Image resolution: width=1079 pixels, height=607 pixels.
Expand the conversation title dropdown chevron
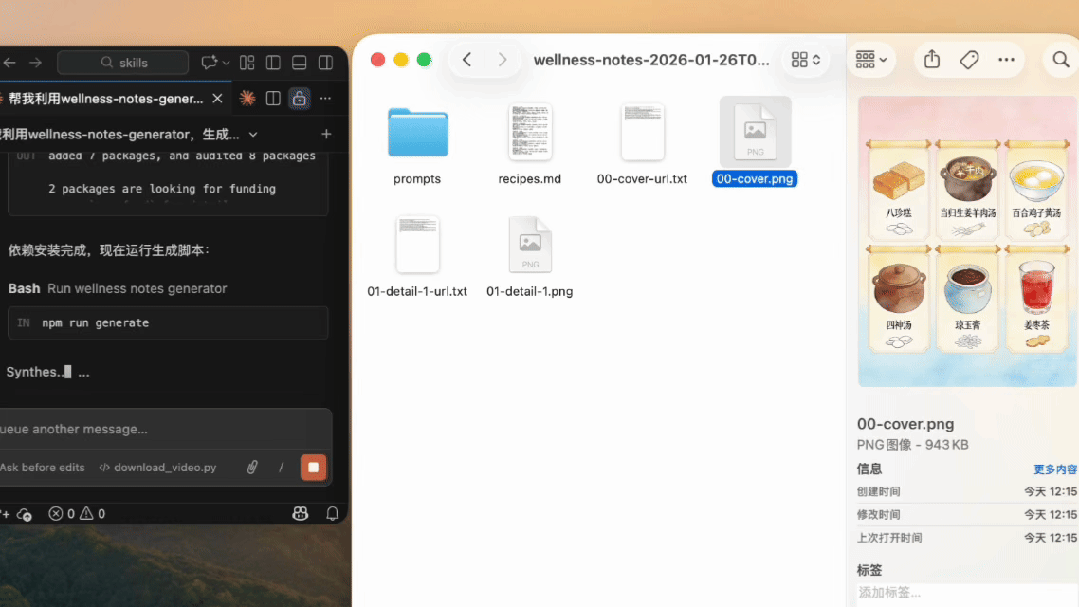click(253, 135)
